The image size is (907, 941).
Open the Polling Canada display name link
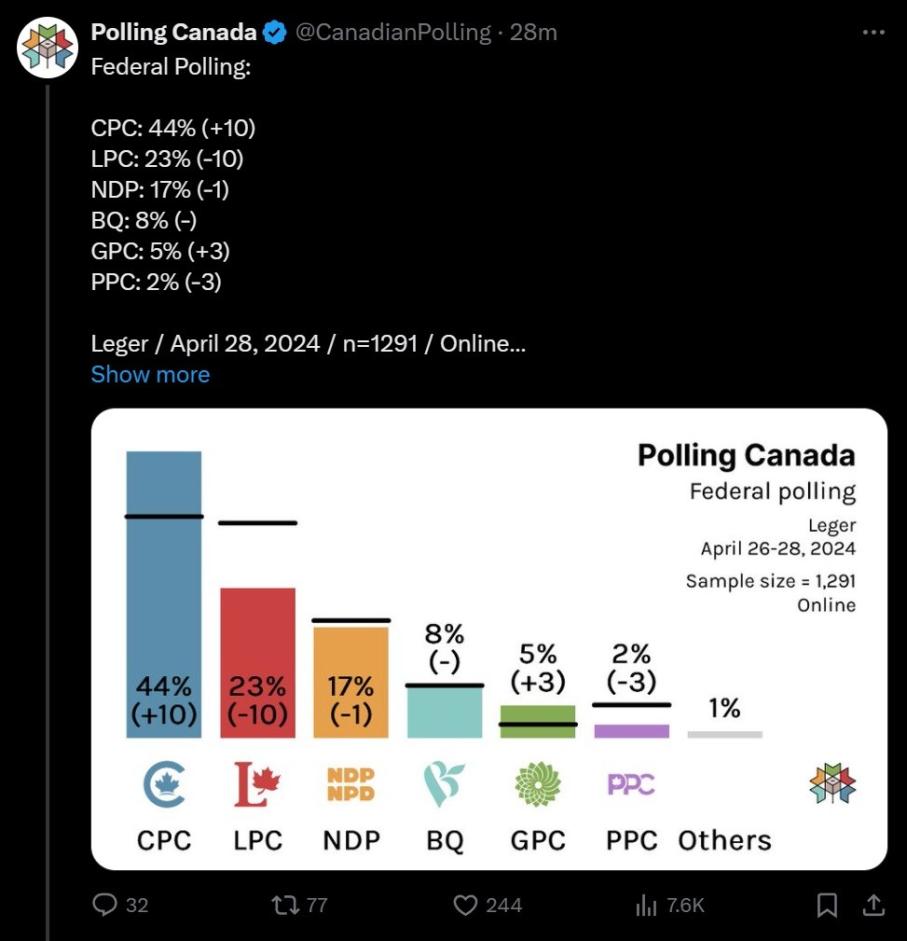pyautogui.click(x=173, y=32)
